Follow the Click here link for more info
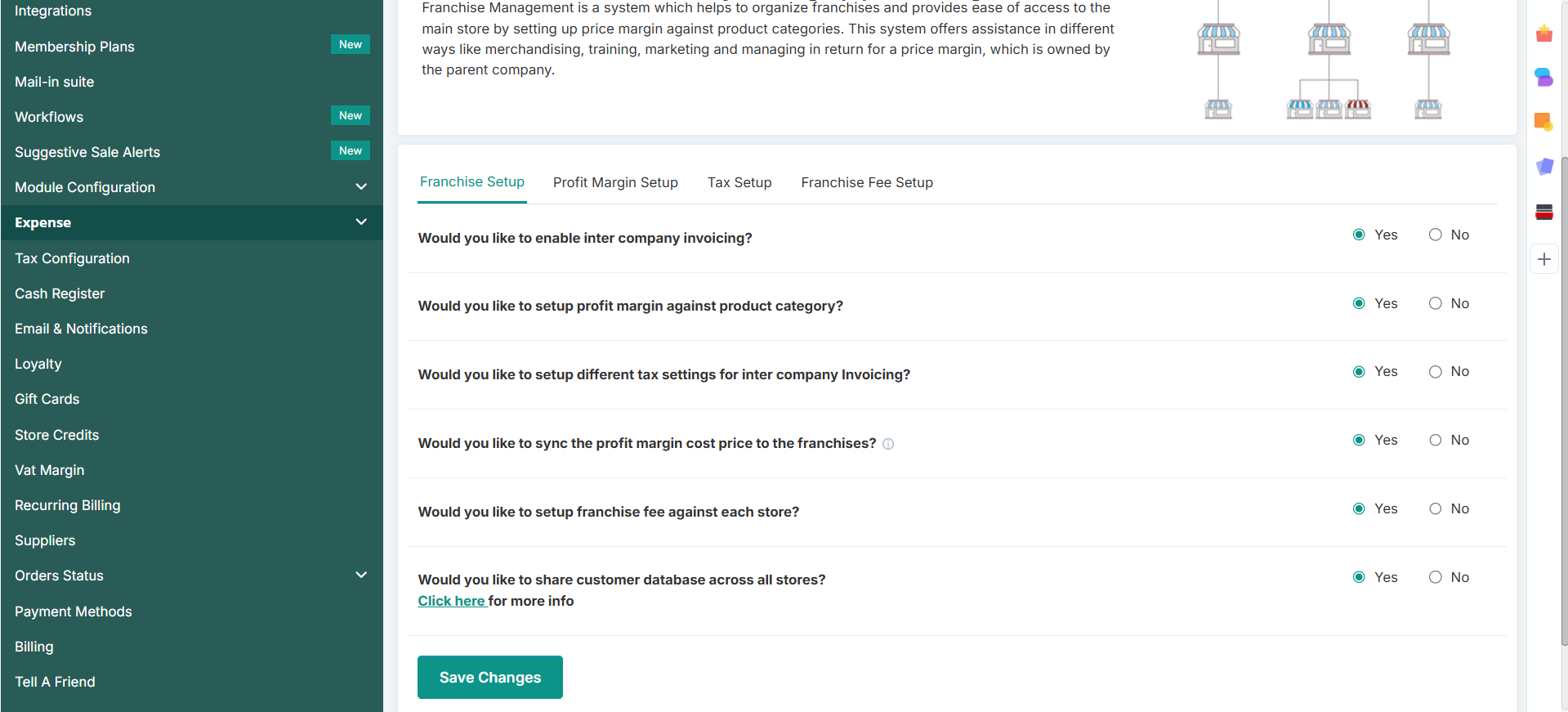Image resolution: width=1568 pixels, height=712 pixels. point(452,601)
